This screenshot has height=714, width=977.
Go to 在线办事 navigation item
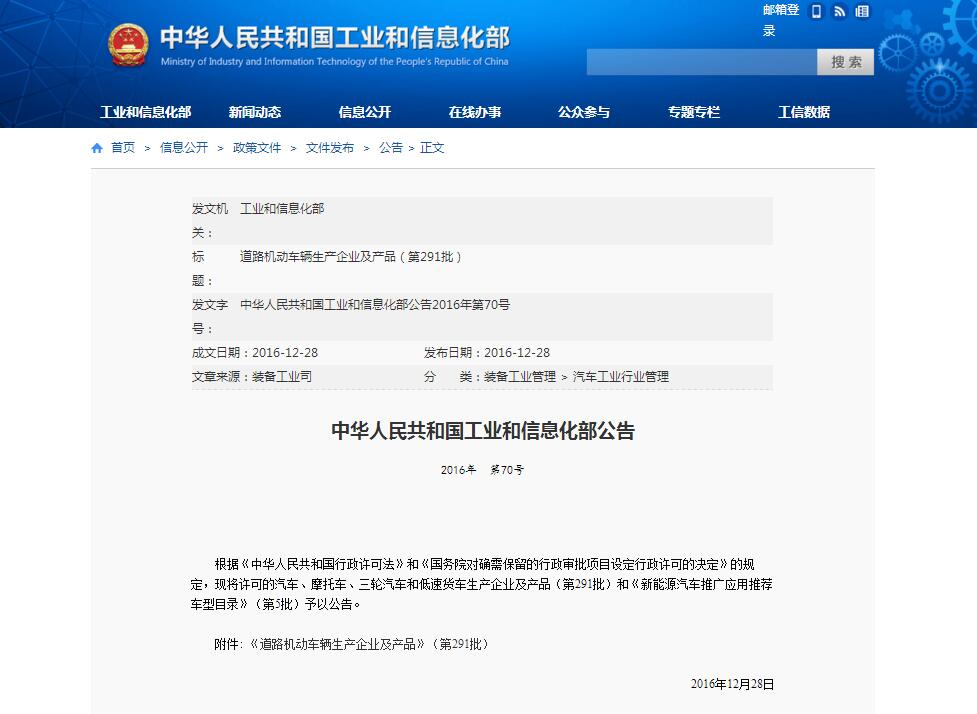click(x=474, y=112)
